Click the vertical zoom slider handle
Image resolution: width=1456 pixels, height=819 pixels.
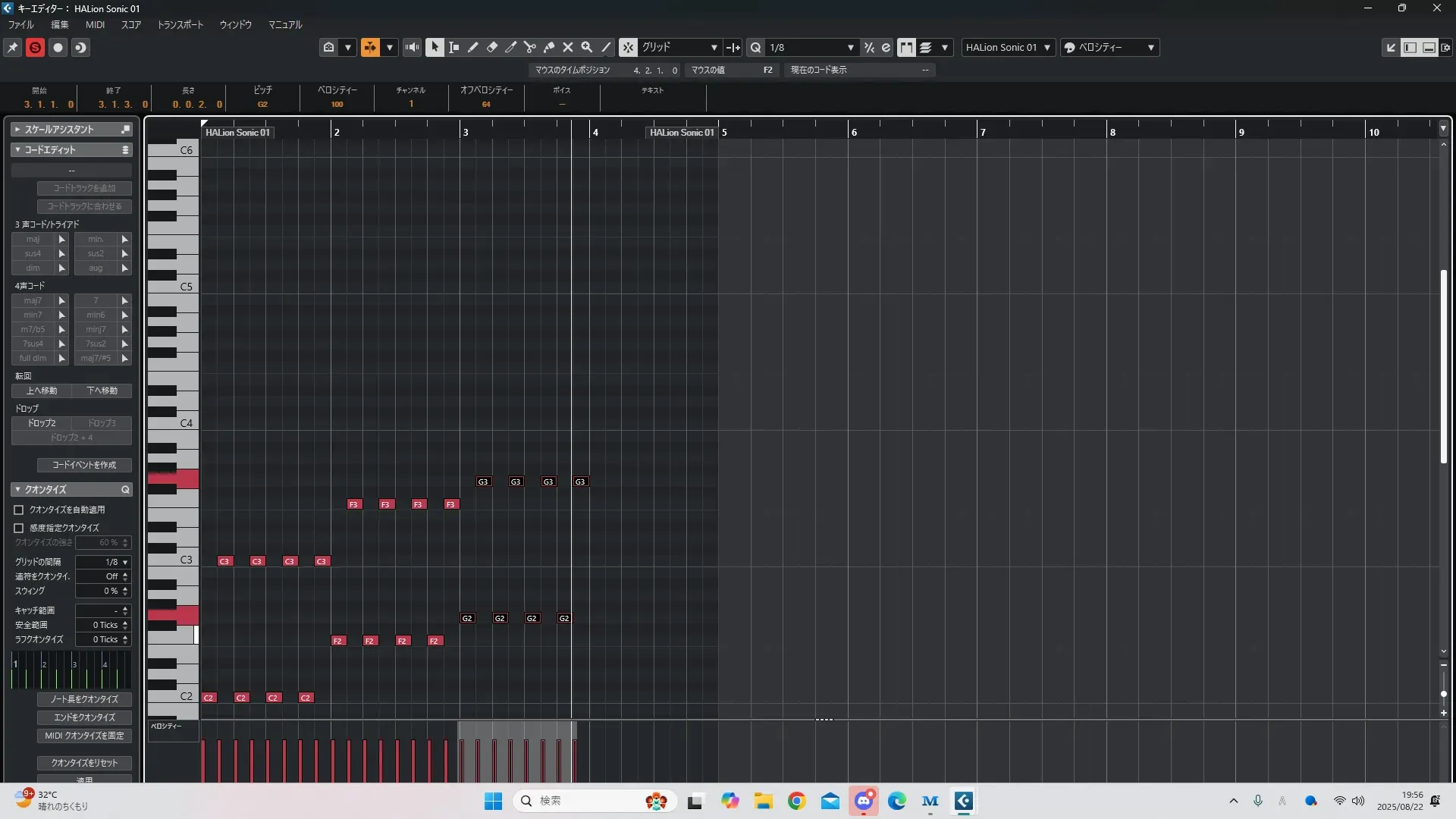(x=1443, y=694)
